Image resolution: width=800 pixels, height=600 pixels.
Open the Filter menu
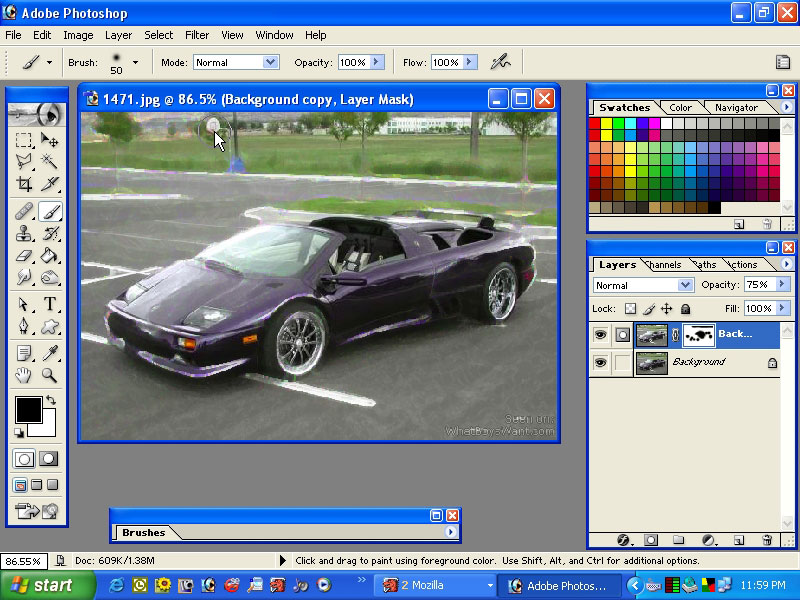tap(196, 35)
